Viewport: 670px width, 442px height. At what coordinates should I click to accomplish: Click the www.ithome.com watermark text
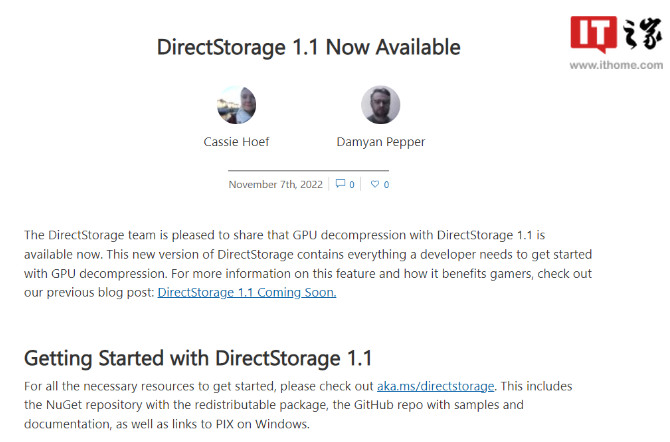pyautogui.click(x=614, y=65)
